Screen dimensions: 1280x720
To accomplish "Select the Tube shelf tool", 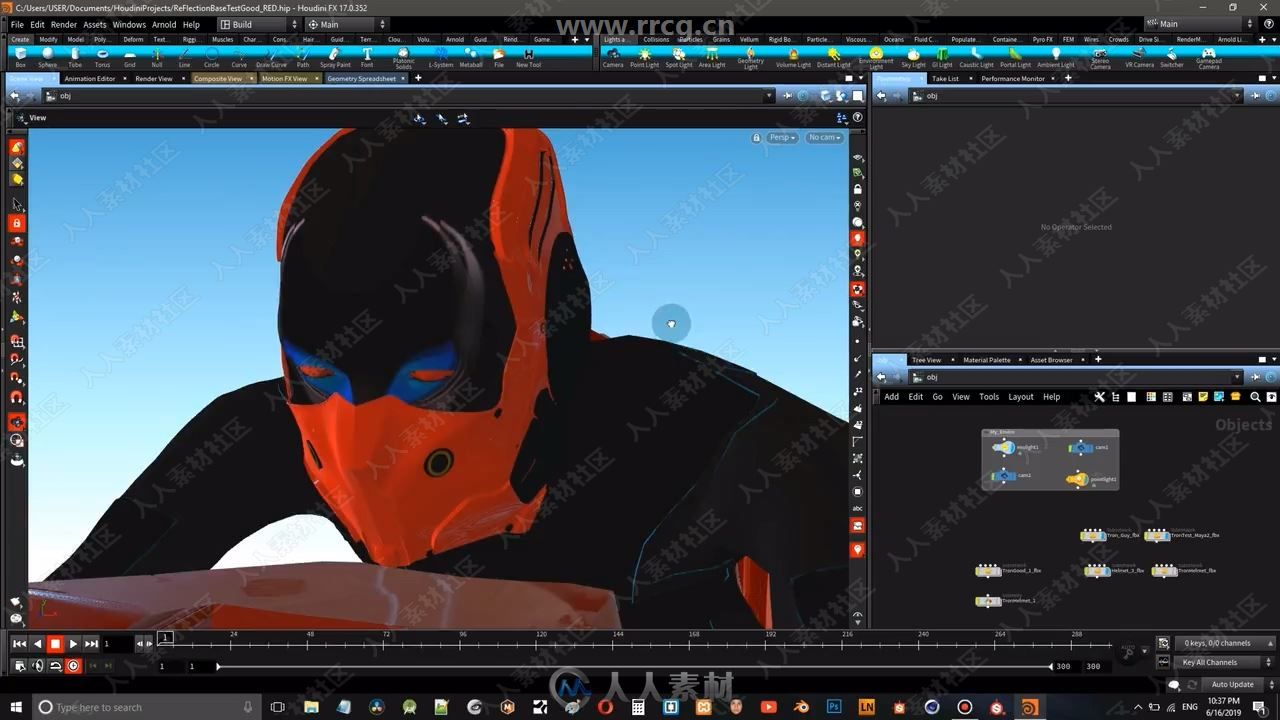I will [75, 57].
